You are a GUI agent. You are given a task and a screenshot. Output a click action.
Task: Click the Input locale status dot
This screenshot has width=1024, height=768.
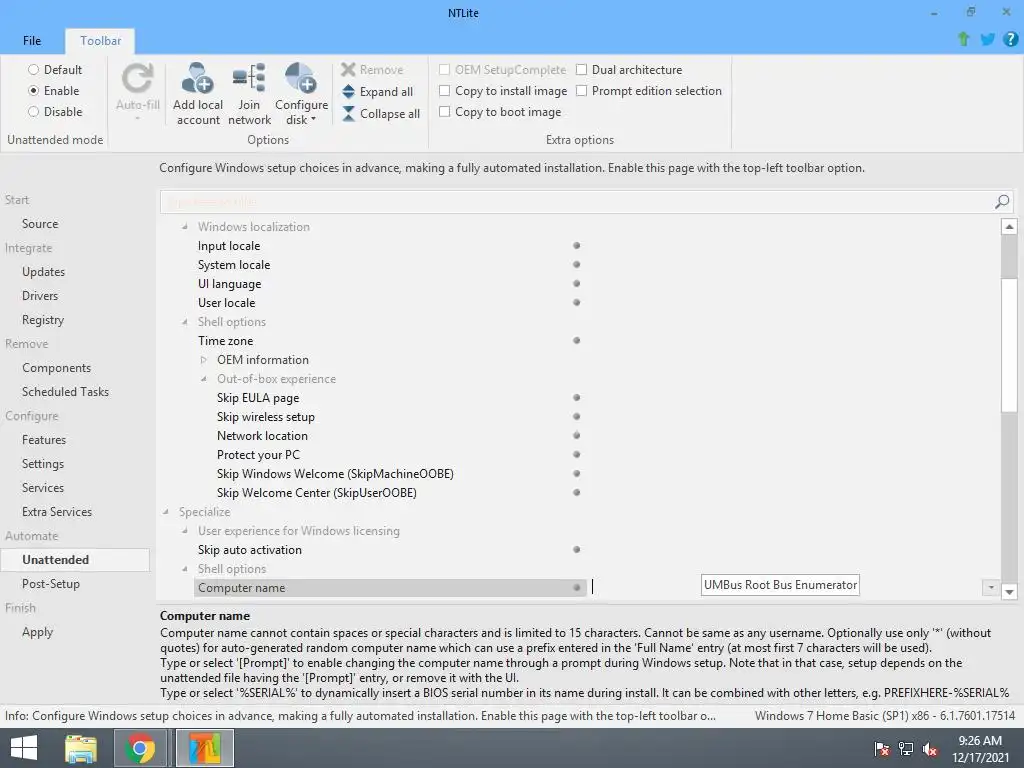click(x=577, y=246)
